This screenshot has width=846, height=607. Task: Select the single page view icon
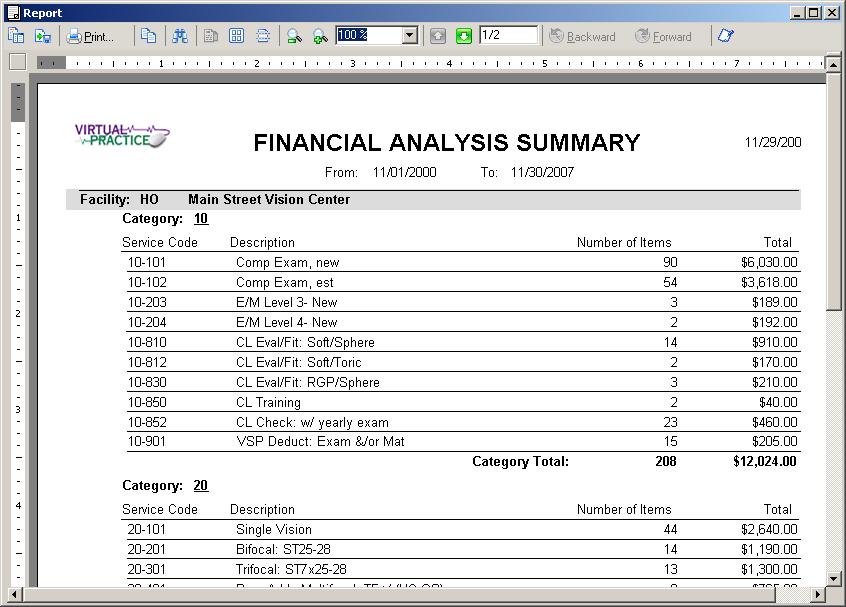click(211, 36)
